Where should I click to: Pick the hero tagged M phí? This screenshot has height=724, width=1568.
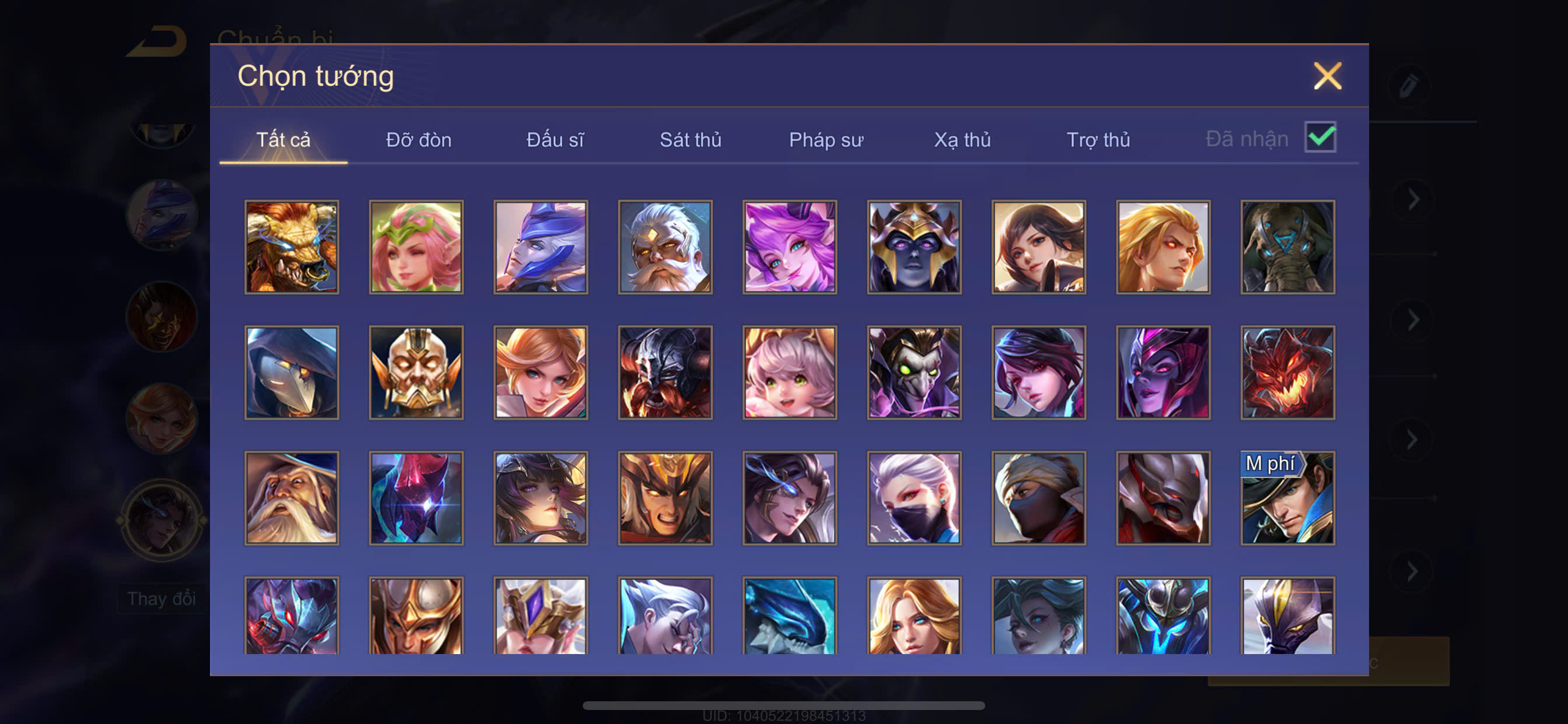[x=1287, y=498]
